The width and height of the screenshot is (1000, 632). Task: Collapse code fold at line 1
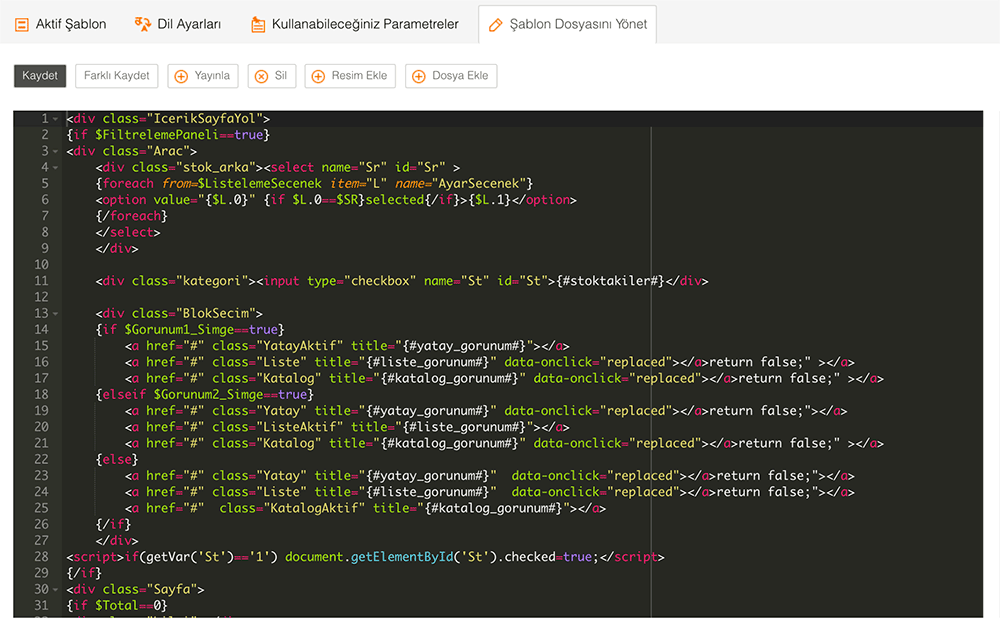click(55, 119)
